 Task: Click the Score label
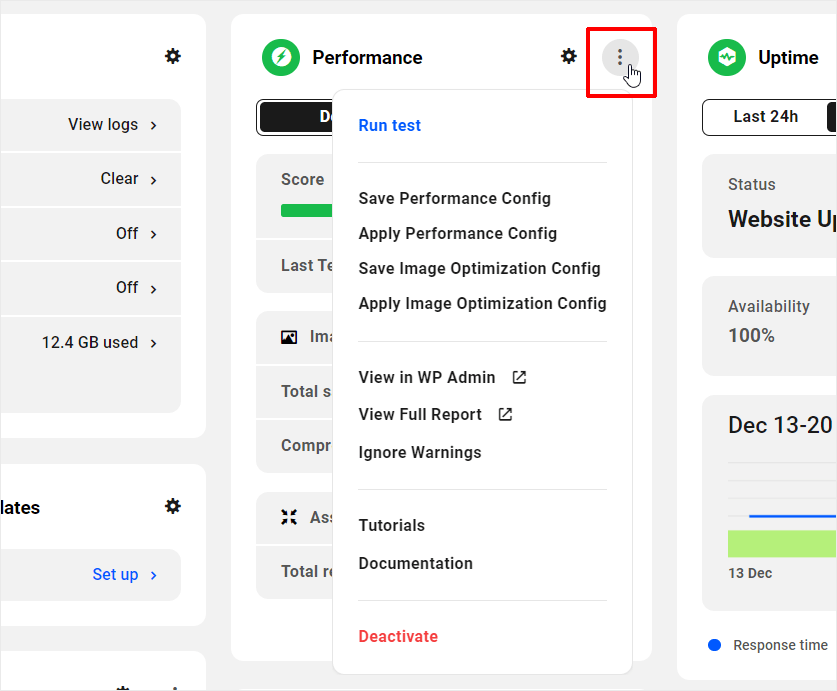click(x=303, y=179)
